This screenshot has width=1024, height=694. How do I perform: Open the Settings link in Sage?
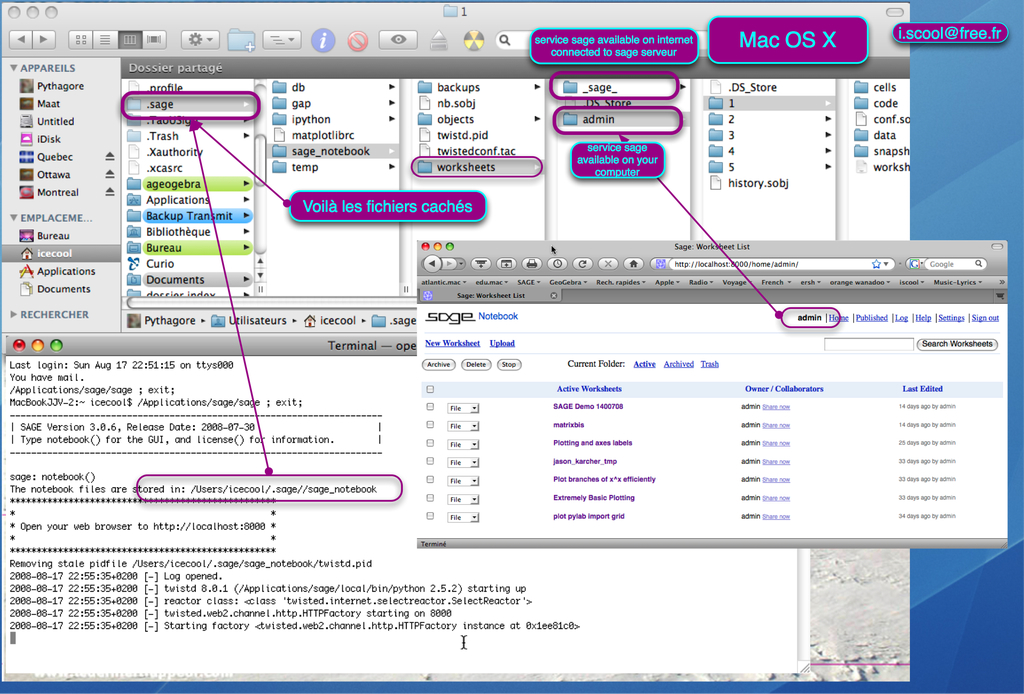[x=951, y=318]
